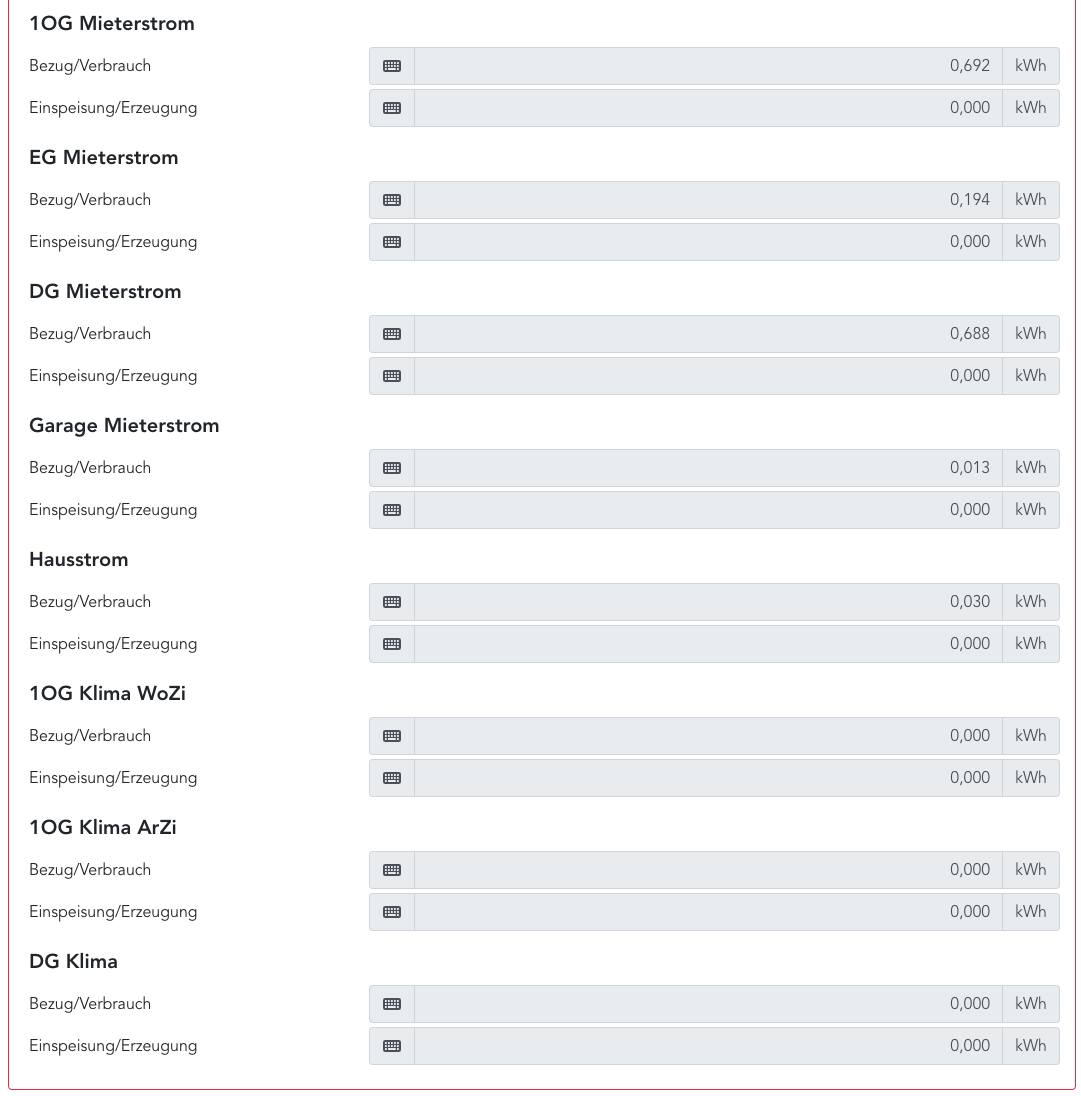Focus Hausstrom Bezug/Verbrauch field showing 0,030
1081x1096 pixels.
point(708,602)
